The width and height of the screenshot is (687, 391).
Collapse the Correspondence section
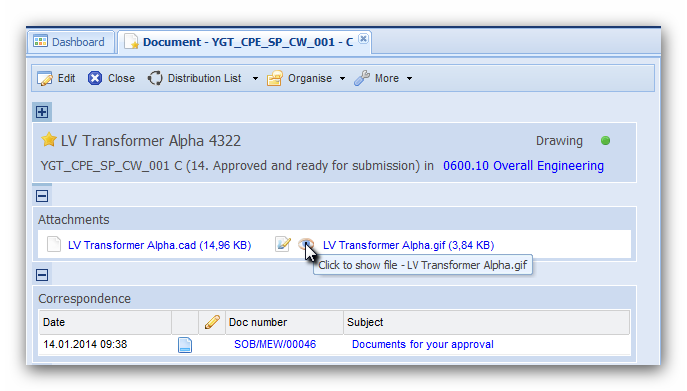tap(42, 275)
